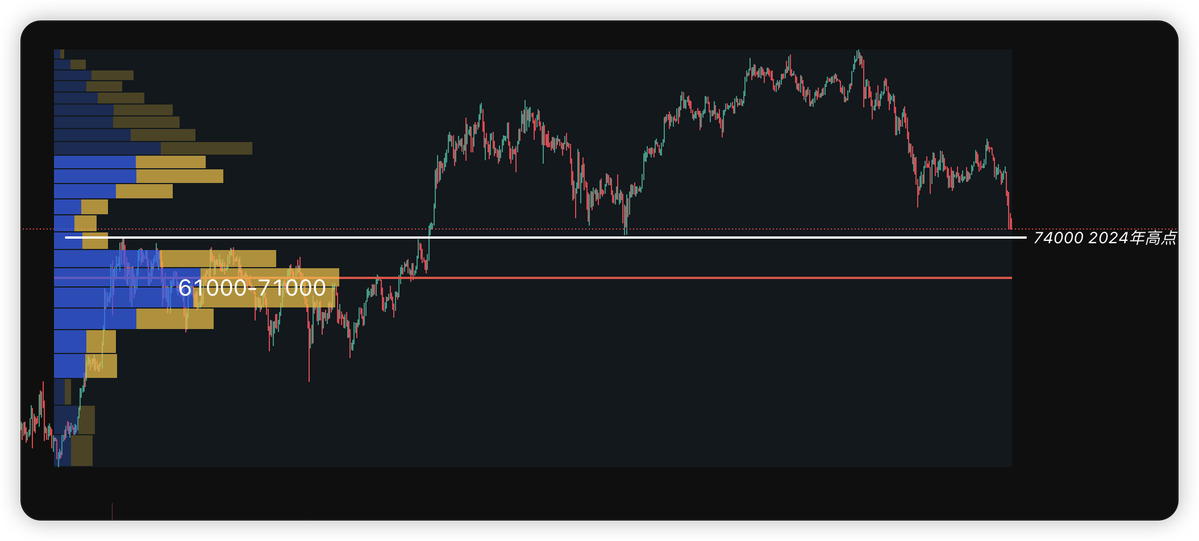Select the solid red horizontal line

pyautogui.click(x=700, y=277)
